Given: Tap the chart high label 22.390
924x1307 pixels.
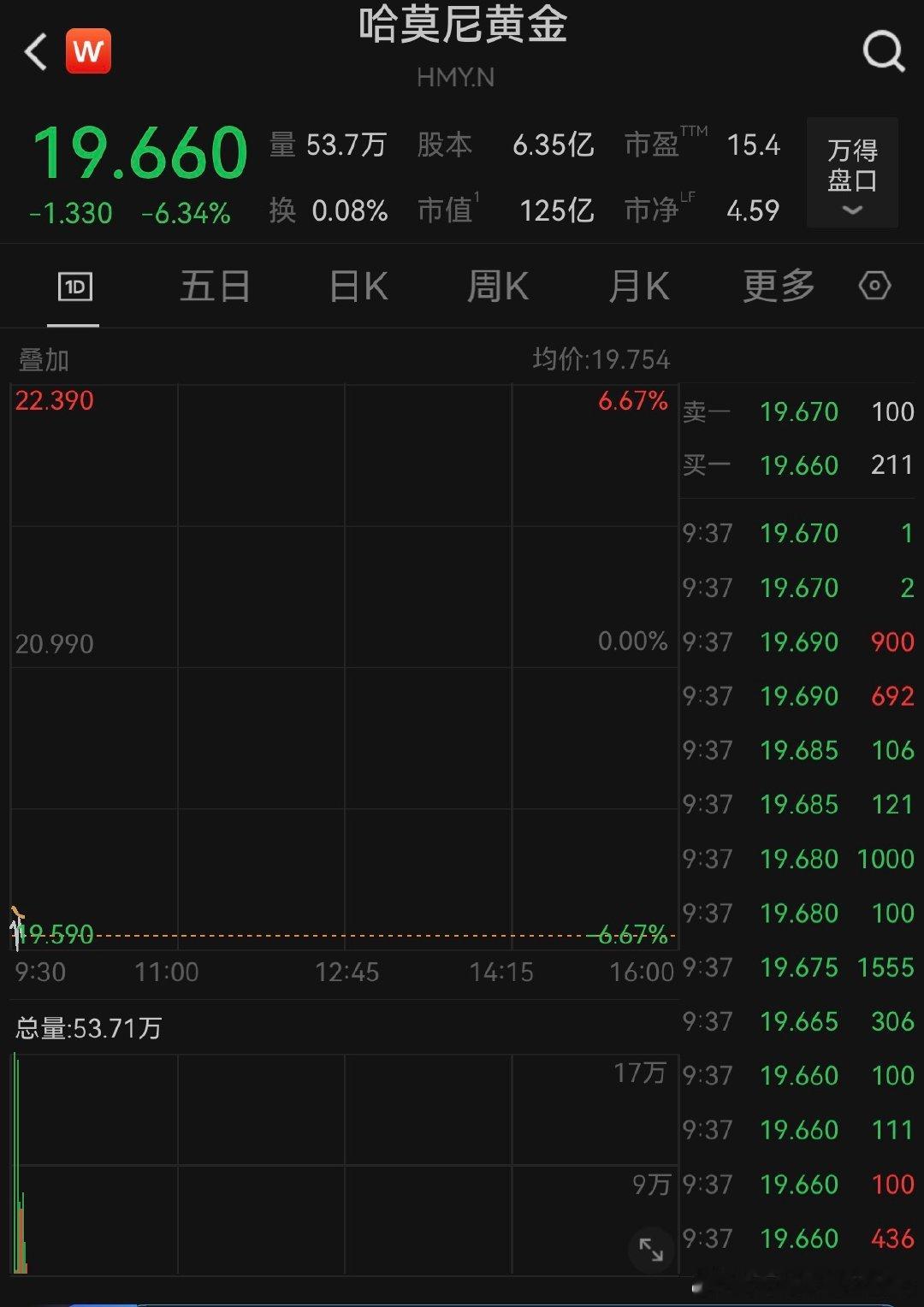Looking at the screenshot, I should tap(55, 400).
